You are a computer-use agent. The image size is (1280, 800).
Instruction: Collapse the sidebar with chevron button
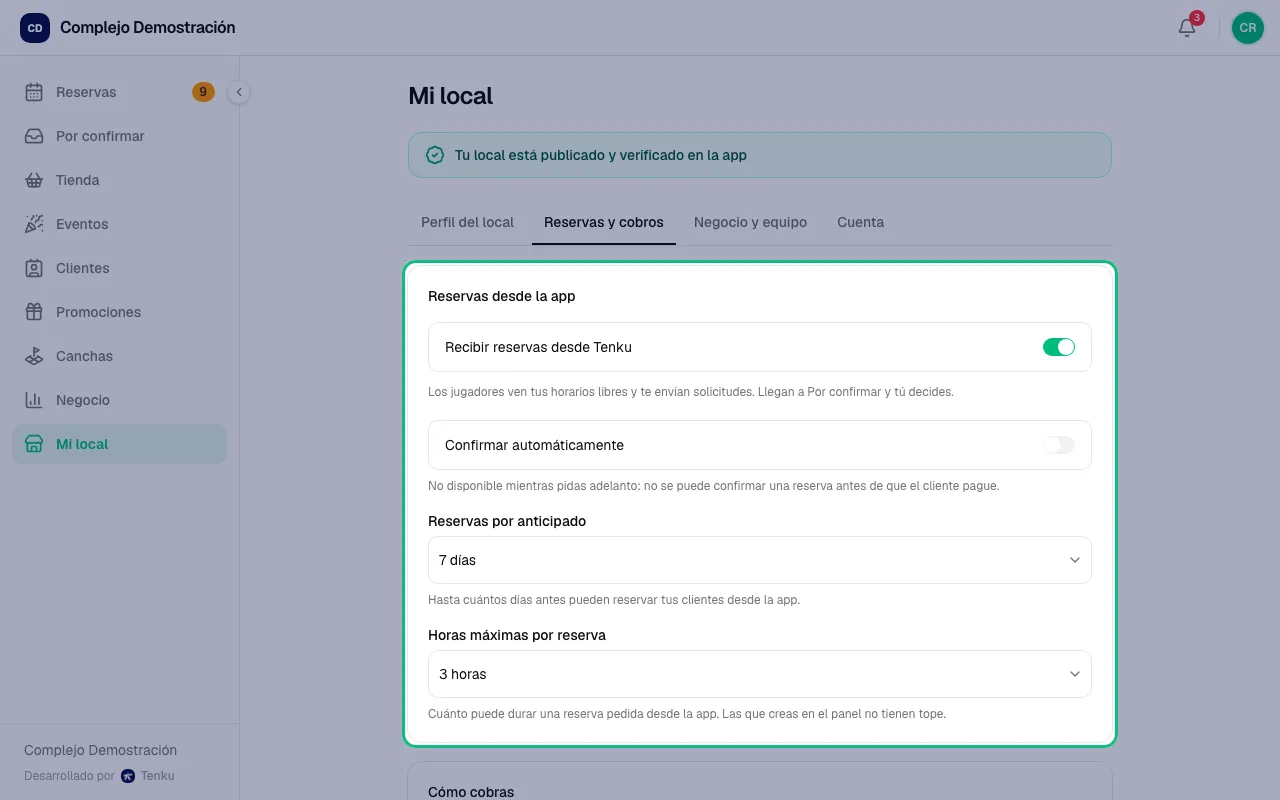(239, 92)
